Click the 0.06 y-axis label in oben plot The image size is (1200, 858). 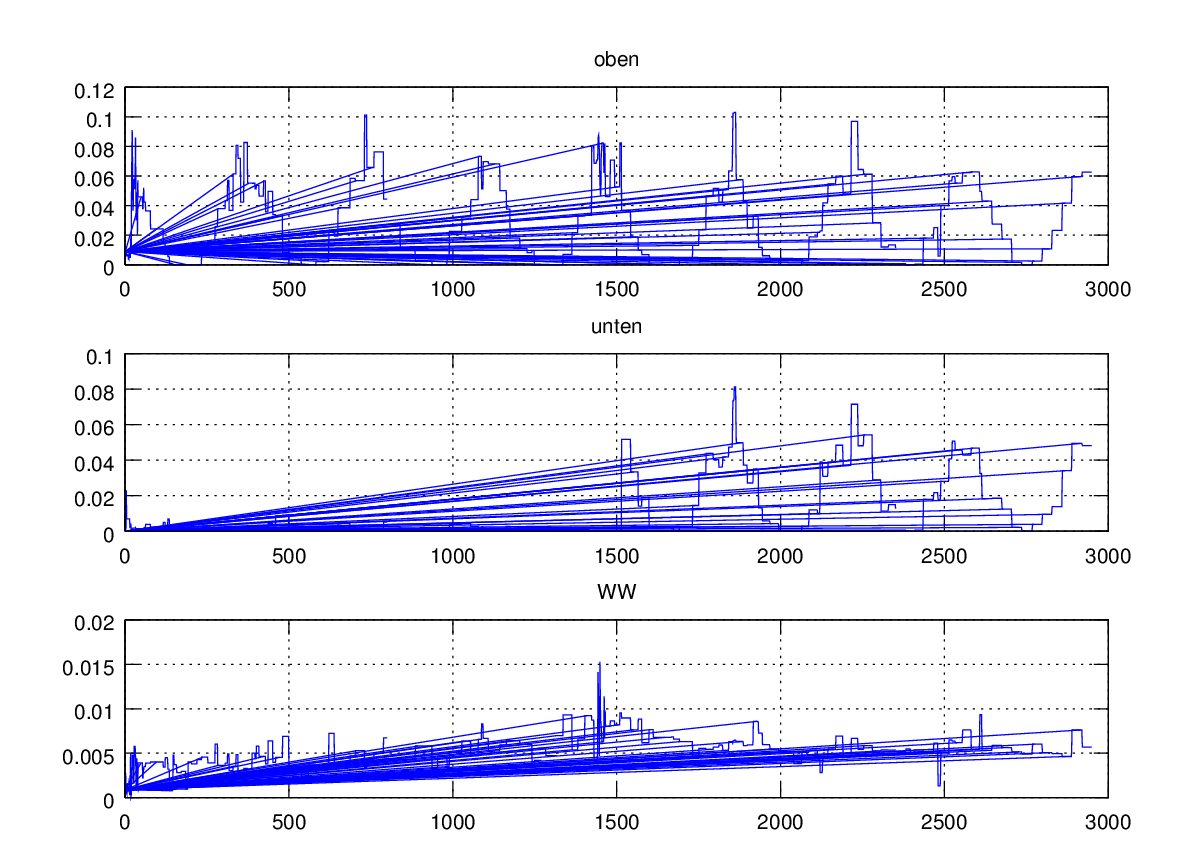95,179
